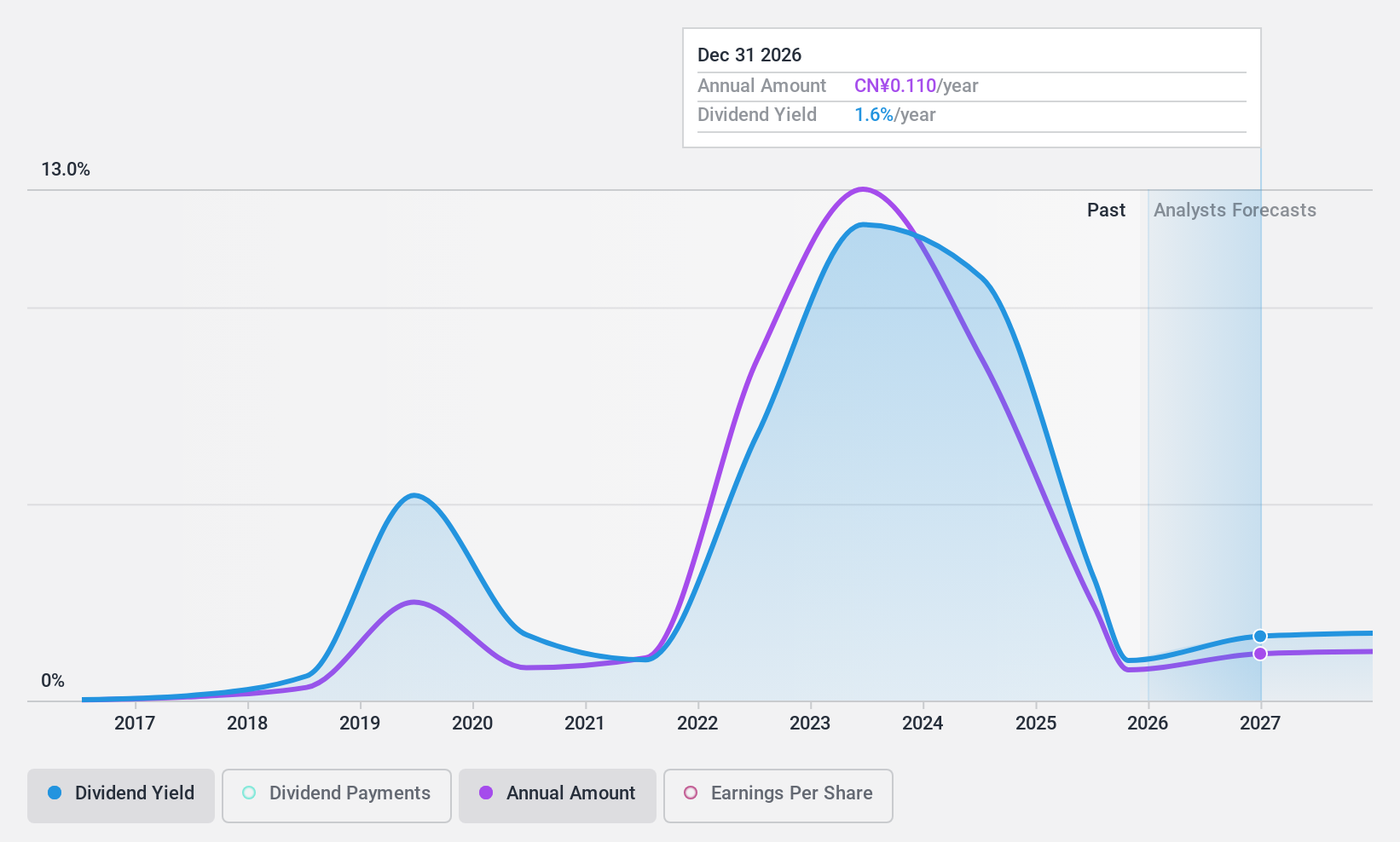The image size is (1400, 842).
Task: Click the purple Annual Amount legend dot
Action: tap(486, 793)
